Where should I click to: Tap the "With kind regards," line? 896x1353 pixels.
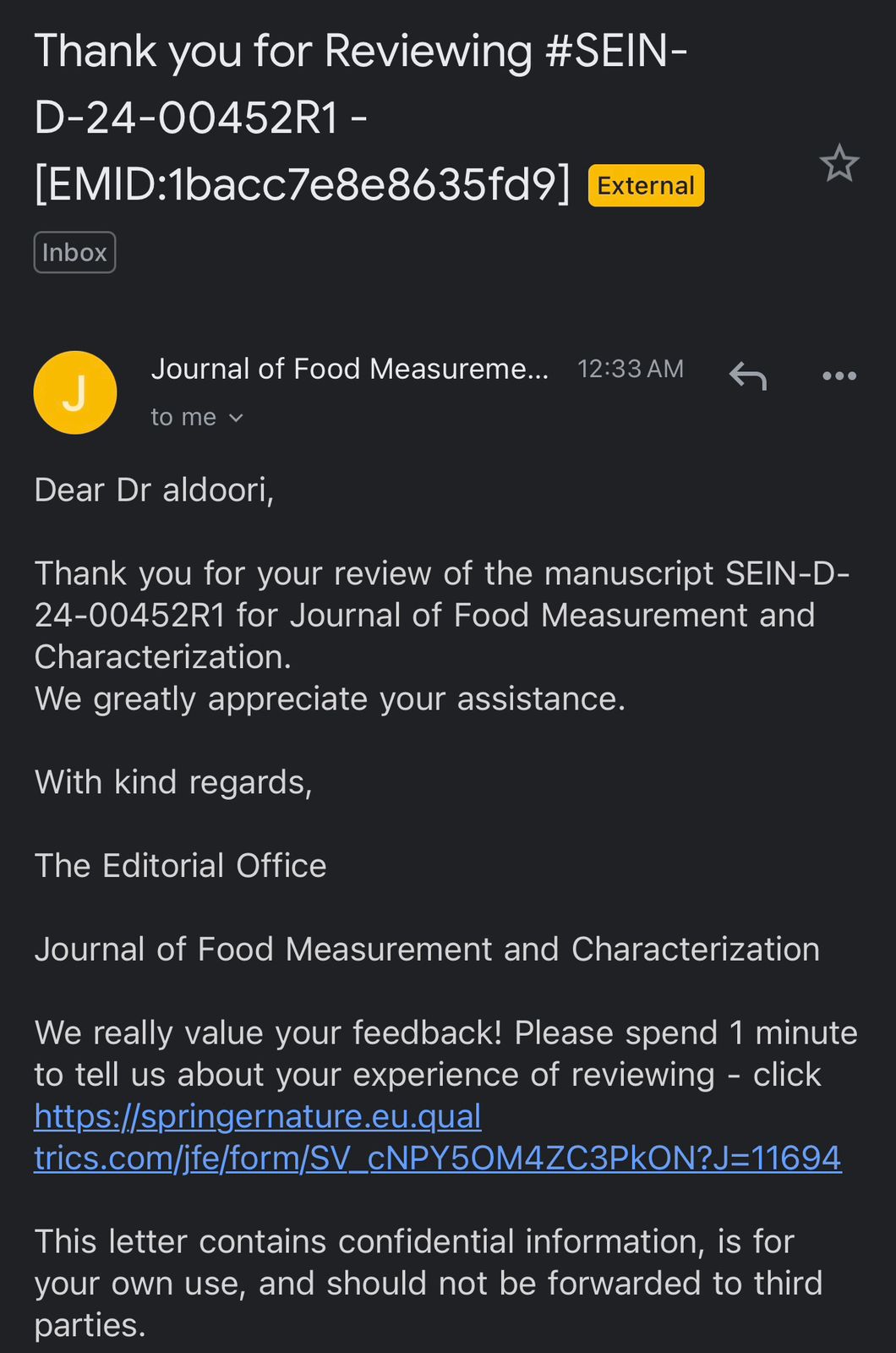click(x=173, y=782)
